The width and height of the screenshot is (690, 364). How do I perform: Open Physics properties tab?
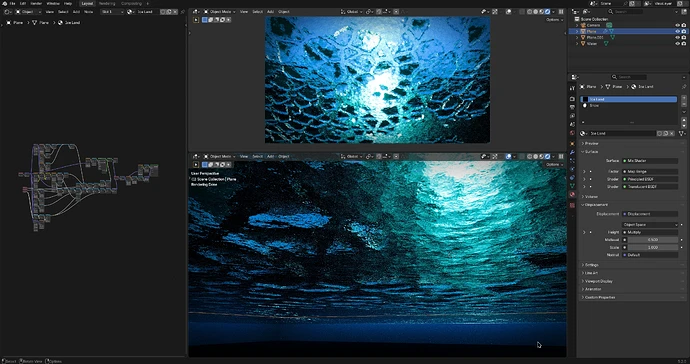click(x=572, y=169)
